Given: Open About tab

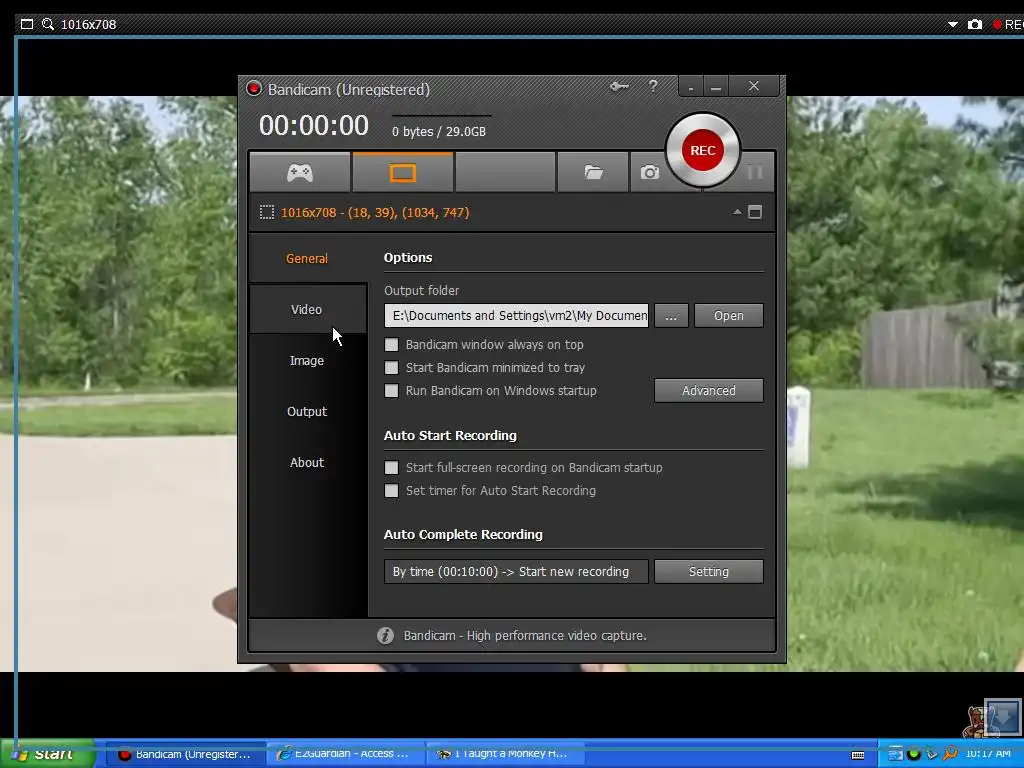Looking at the screenshot, I should click(307, 462).
